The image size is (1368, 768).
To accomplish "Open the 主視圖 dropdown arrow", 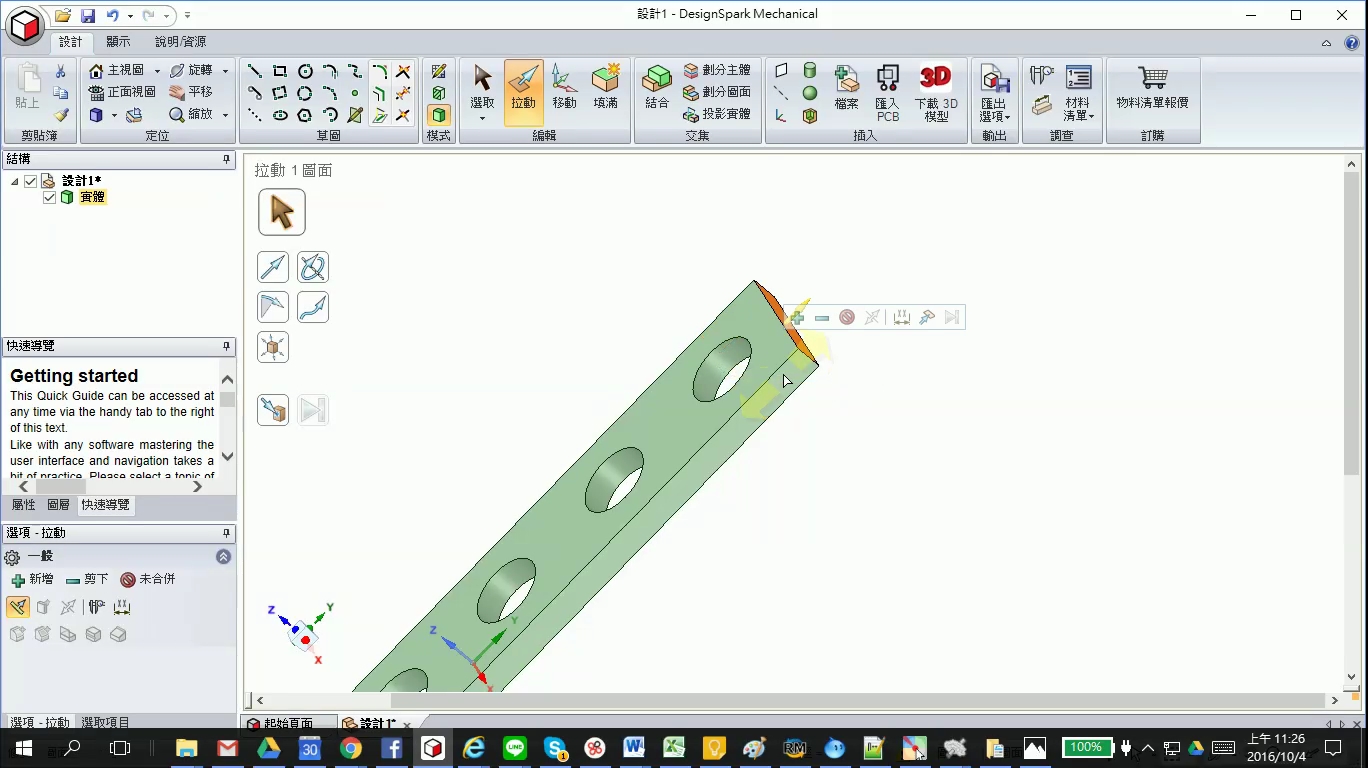I will click(157, 71).
